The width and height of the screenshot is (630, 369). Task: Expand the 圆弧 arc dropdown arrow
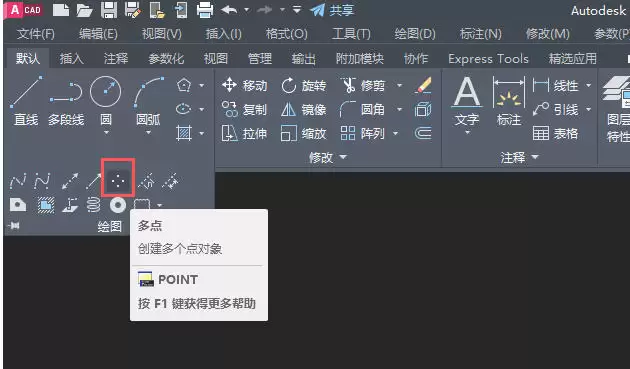pyautogui.click(x=148, y=132)
